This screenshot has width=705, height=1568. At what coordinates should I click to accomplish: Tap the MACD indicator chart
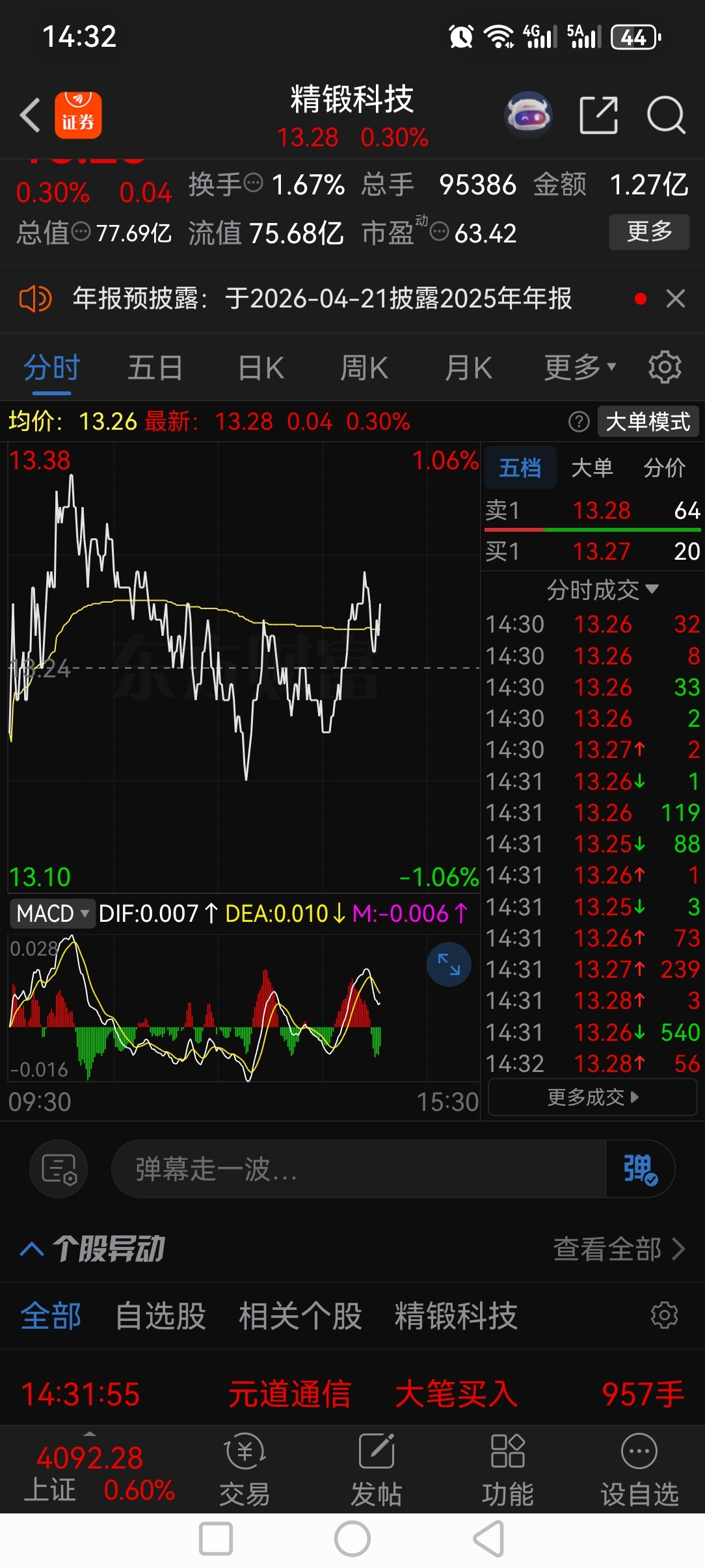click(x=244, y=1008)
